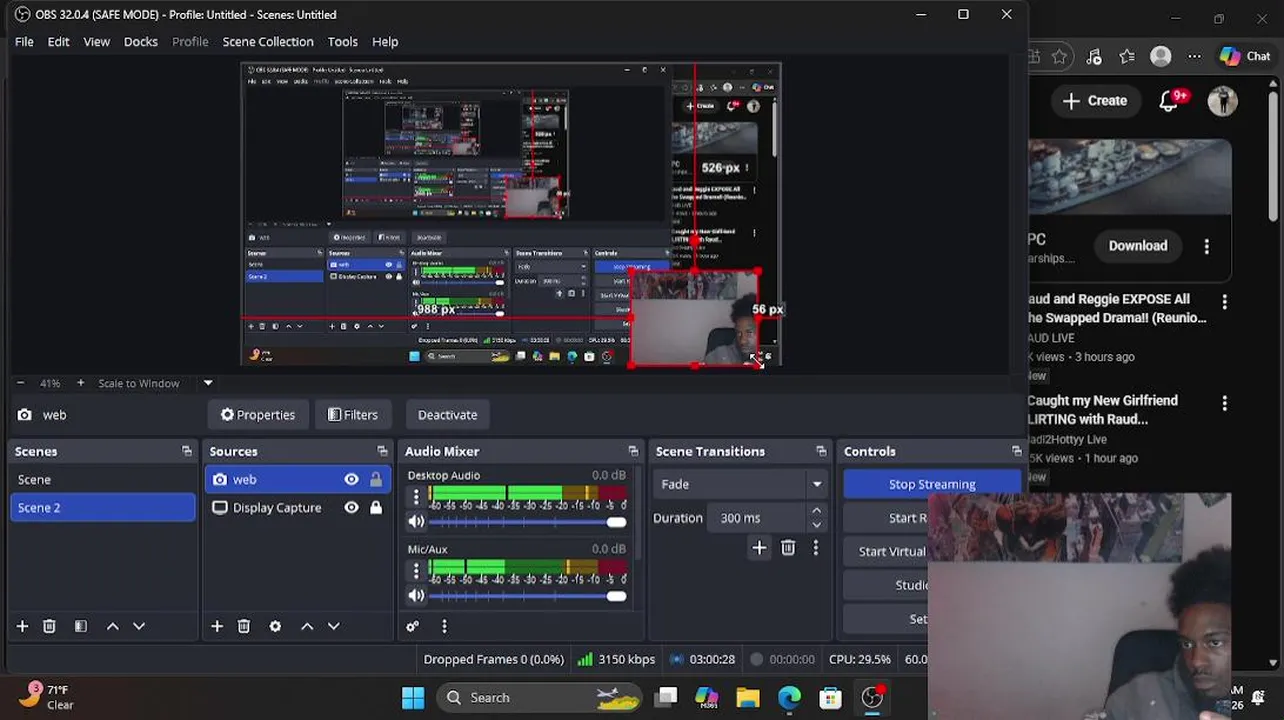Open File Explorer from taskbar
The width and height of the screenshot is (1284, 720).
748,697
